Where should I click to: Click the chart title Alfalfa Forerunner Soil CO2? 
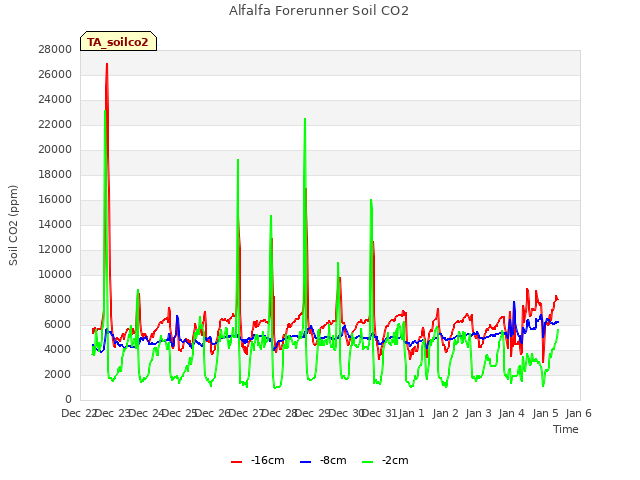(319, 11)
